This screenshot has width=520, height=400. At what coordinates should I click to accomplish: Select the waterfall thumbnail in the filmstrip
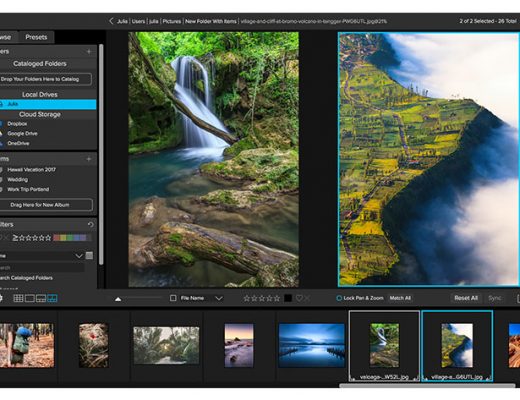384,345
